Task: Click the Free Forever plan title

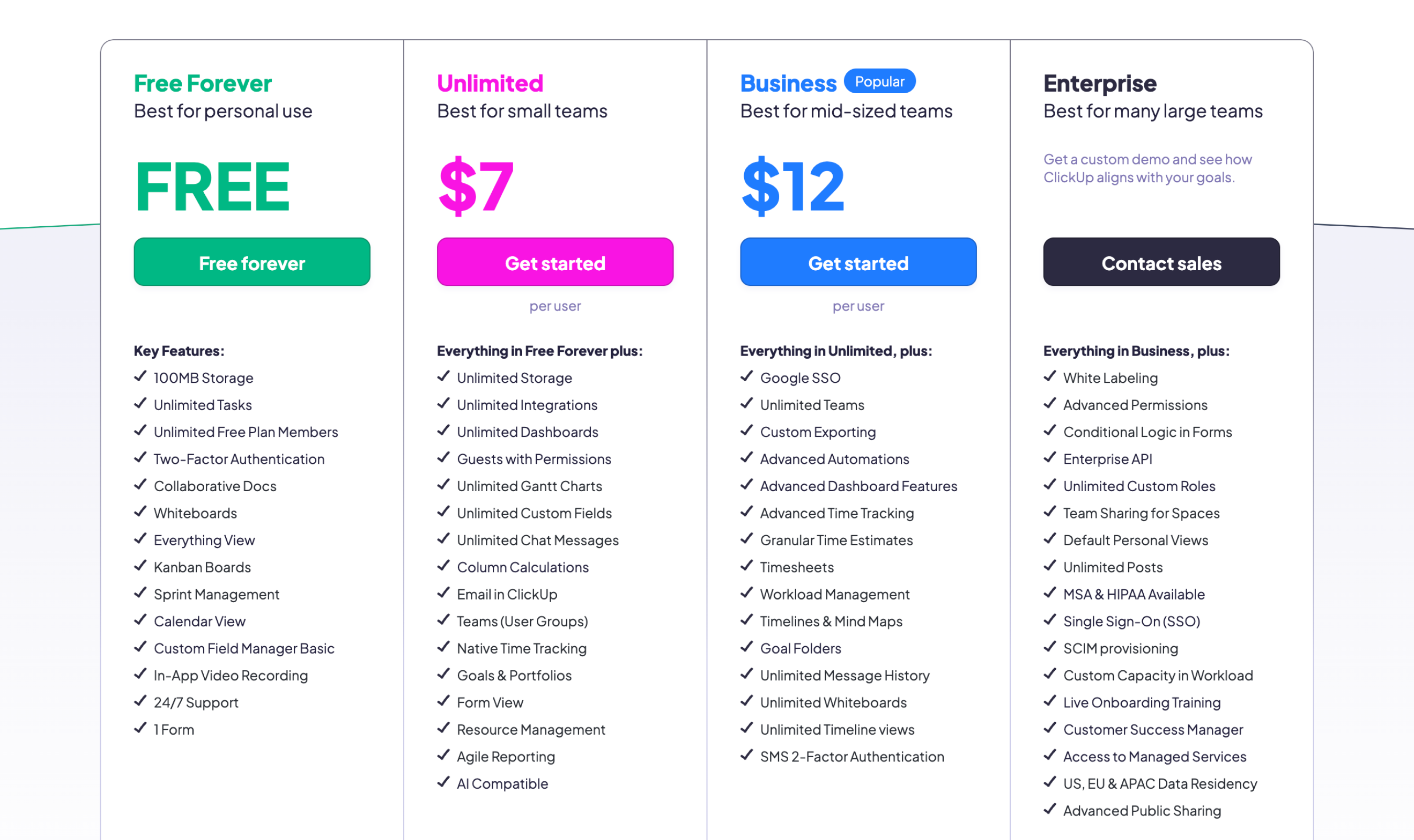Action: click(x=202, y=83)
